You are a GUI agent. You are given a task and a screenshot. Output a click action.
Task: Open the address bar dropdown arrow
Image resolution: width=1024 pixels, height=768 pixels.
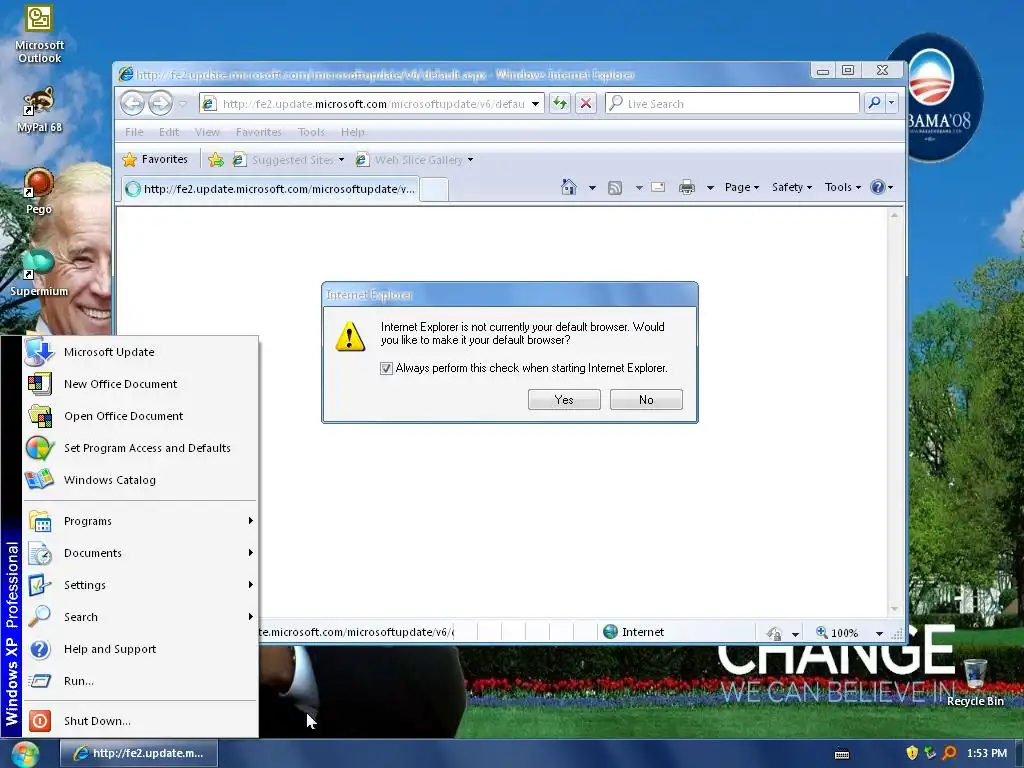(x=536, y=104)
